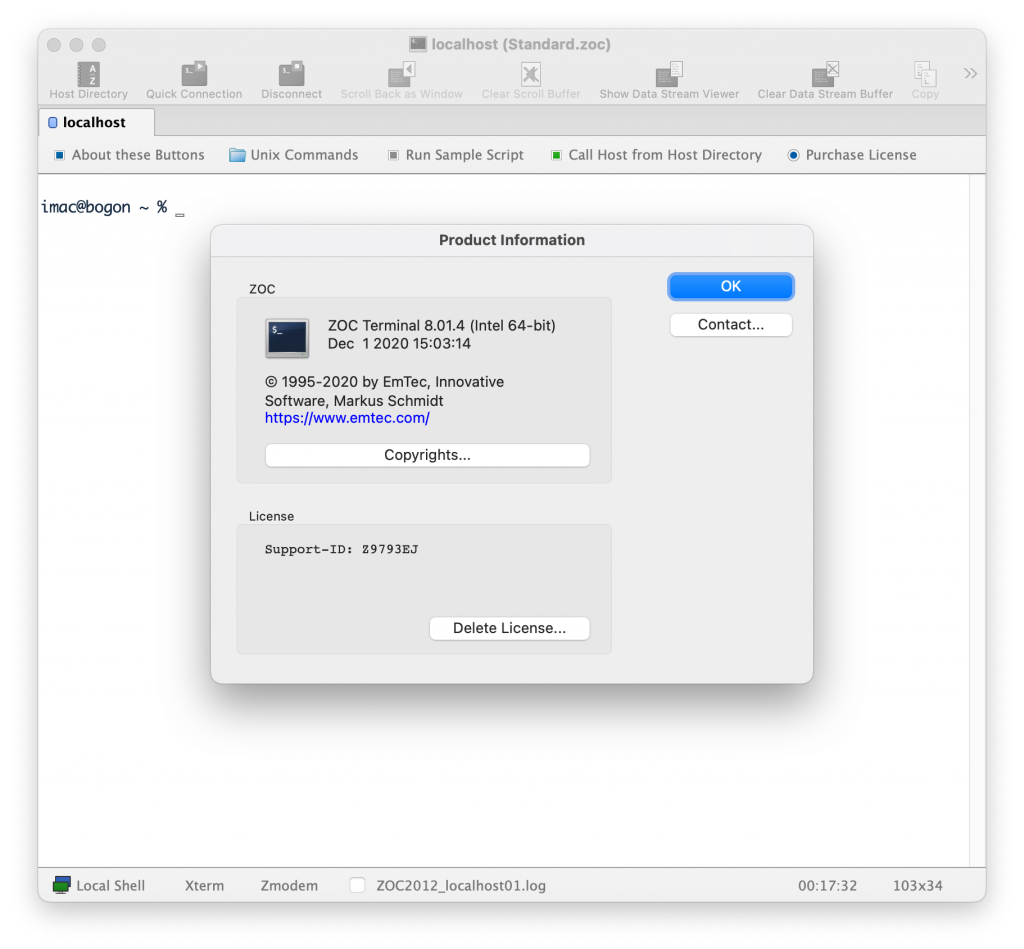Screen dimensions: 1024x949
Task: Click the ZOC terminal application icon
Action: pyautogui.click(x=287, y=338)
